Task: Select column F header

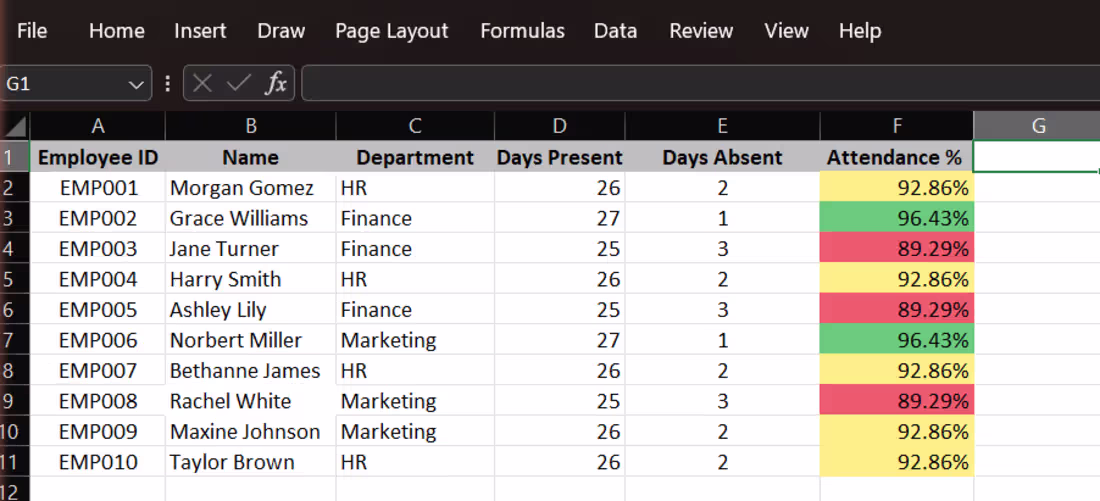Action: tap(897, 126)
